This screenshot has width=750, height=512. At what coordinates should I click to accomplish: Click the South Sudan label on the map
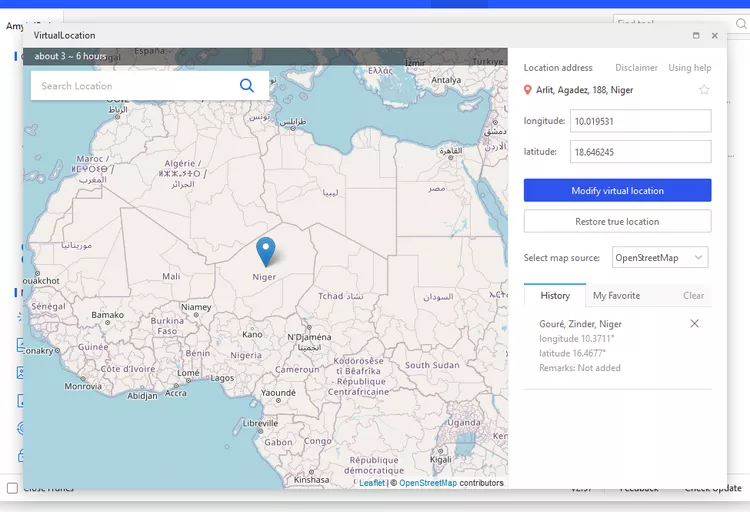[432, 365]
